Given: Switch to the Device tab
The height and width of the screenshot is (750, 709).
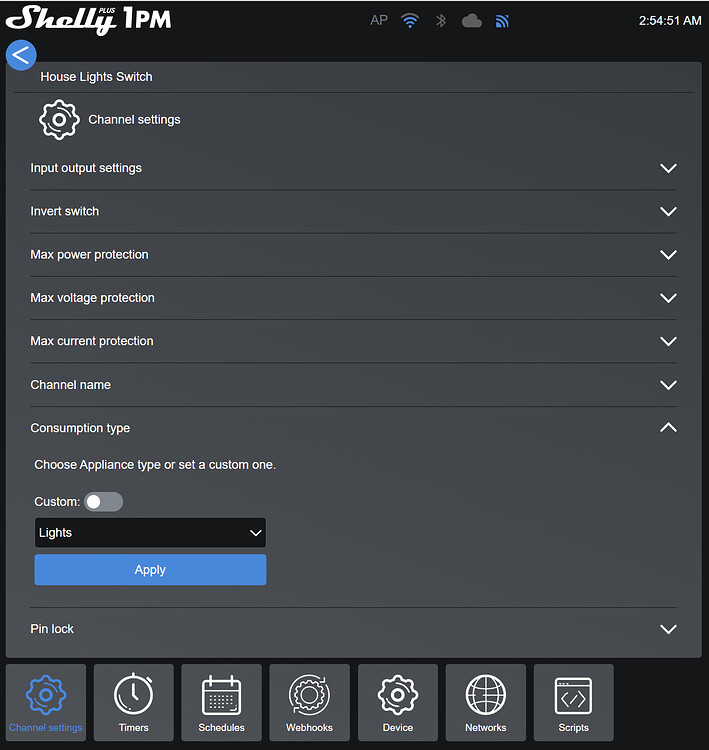Looking at the screenshot, I should click(x=398, y=702).
